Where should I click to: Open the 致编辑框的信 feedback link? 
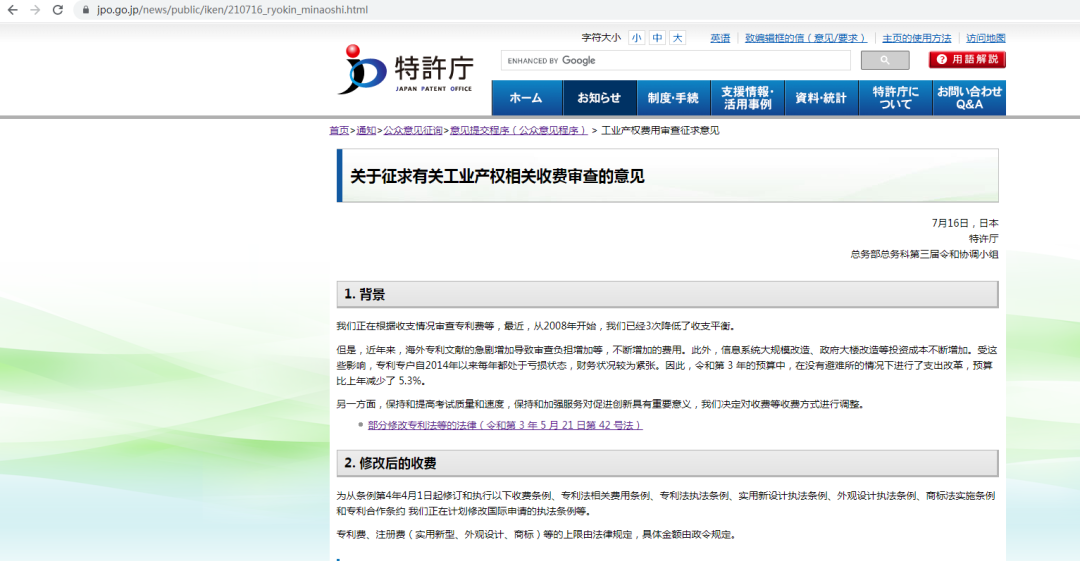point(805,38)
